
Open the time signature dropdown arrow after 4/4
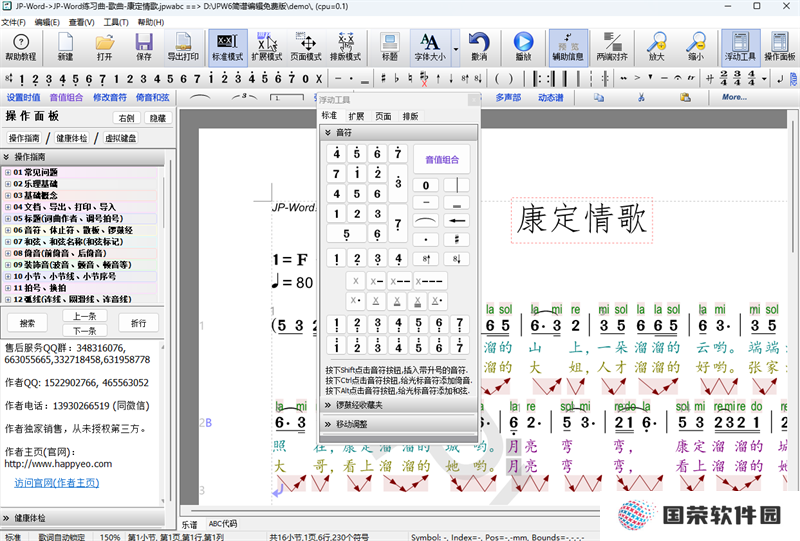(x=764, y=79)
